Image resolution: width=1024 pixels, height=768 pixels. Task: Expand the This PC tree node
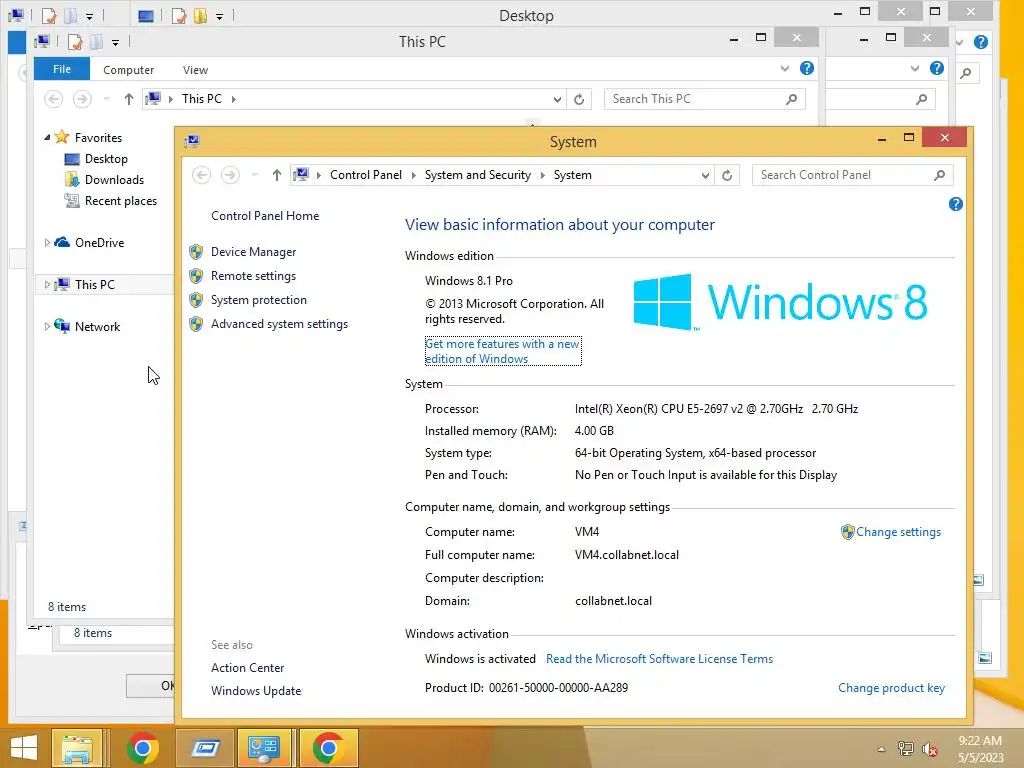[x=47, y=285]
